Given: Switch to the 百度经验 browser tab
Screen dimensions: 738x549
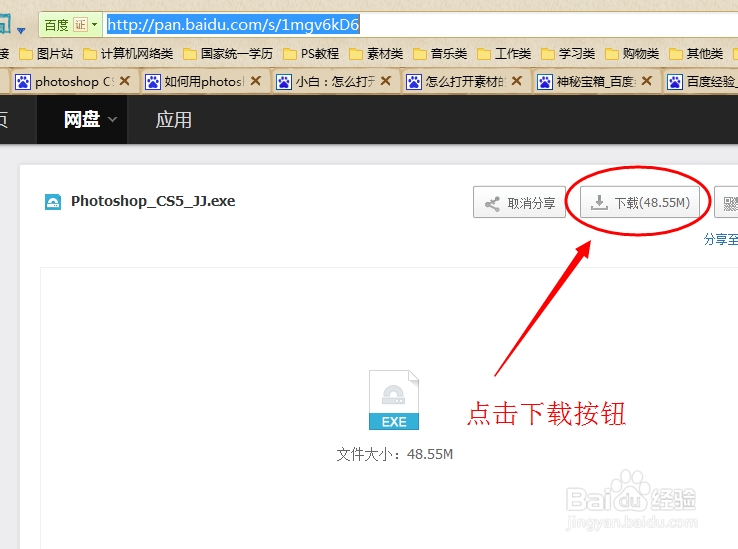Looking at the screenshot, I should pyautogui.click(x=701, y=82).
